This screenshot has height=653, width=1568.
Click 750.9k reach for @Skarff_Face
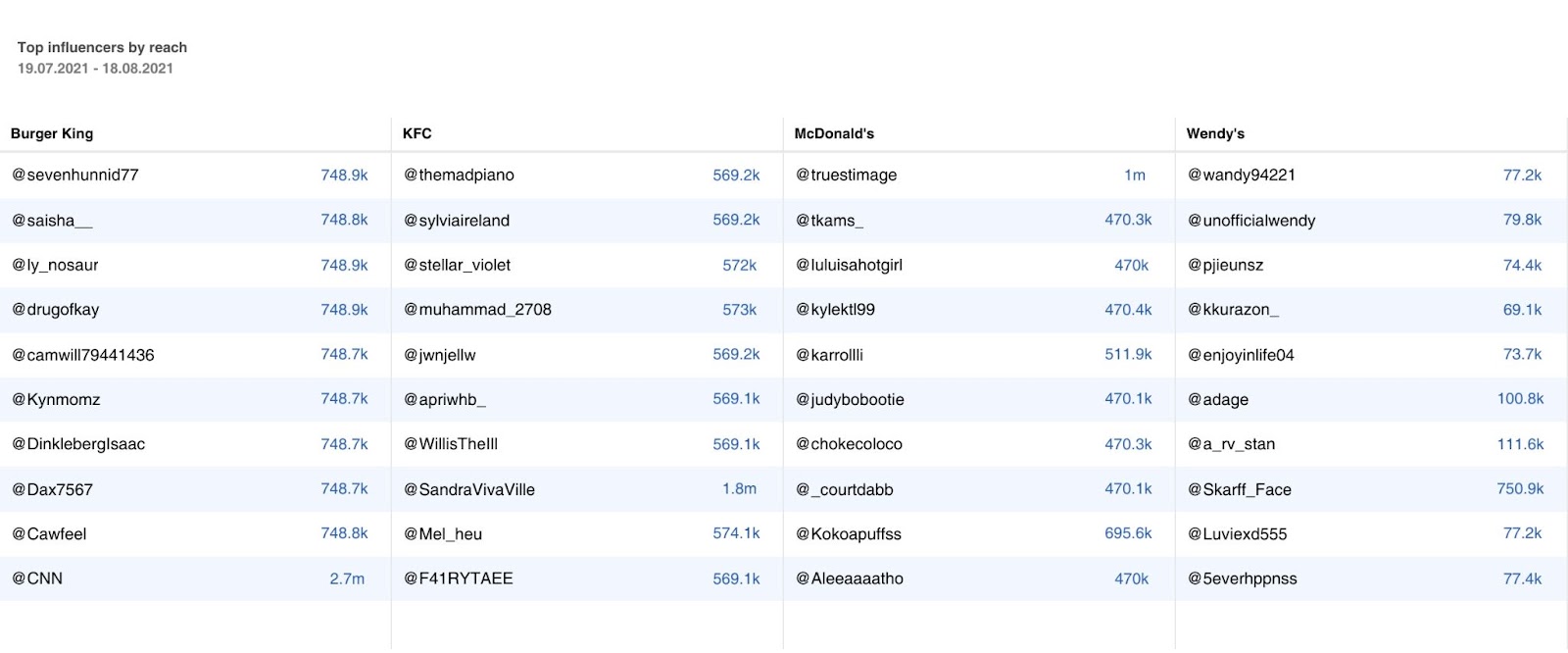(1521, 488)
